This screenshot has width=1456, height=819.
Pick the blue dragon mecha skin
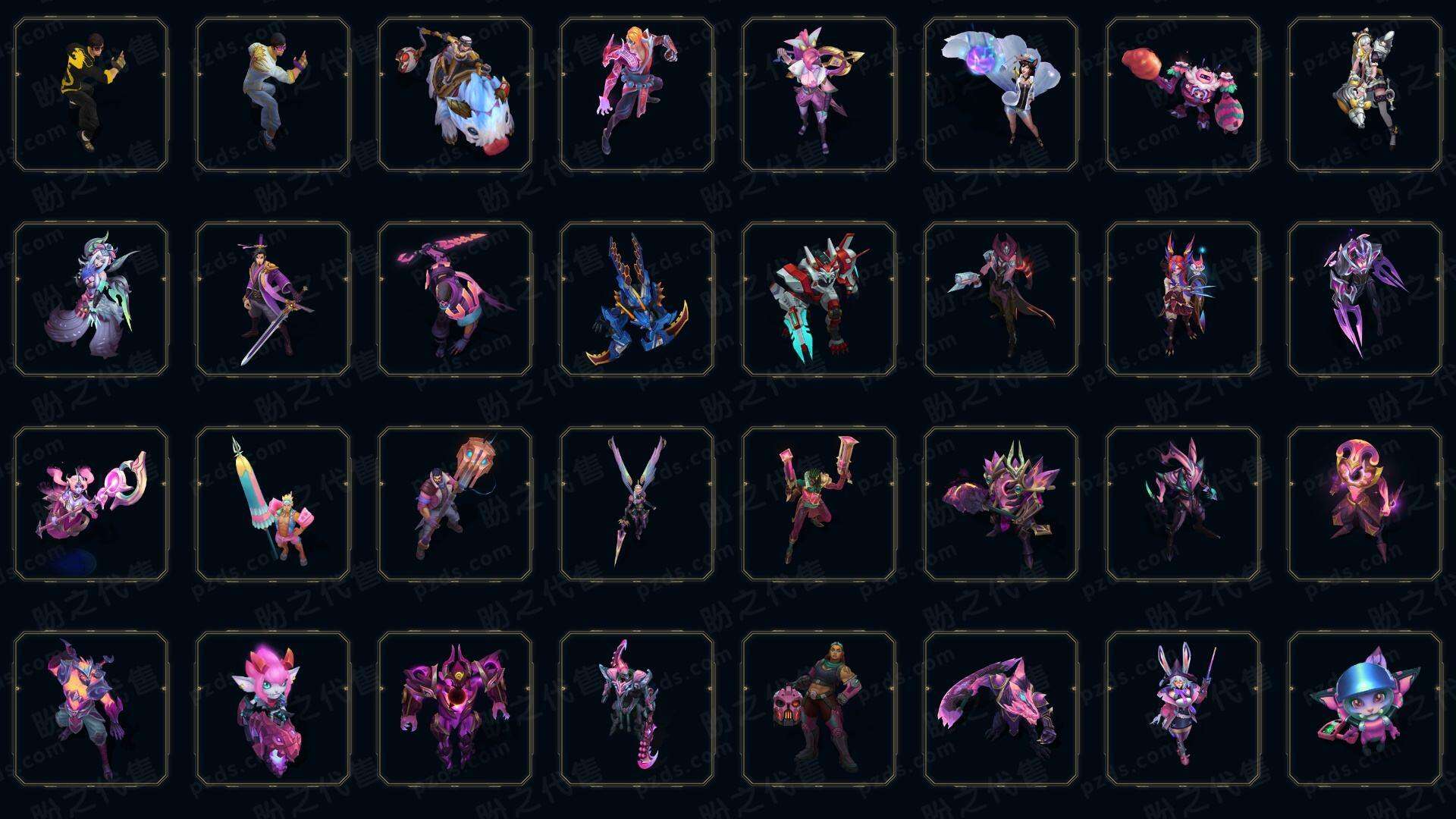[x=637, y=299]
